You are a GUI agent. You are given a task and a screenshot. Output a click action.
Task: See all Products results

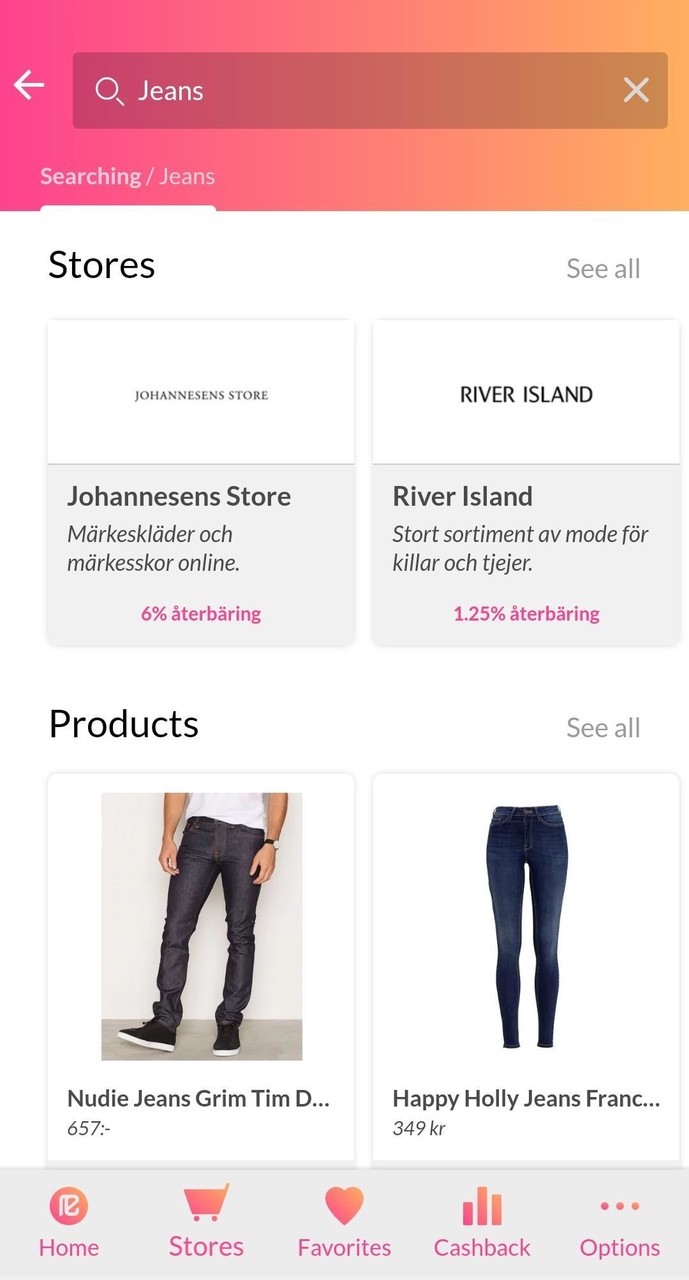tap(603, 728)
